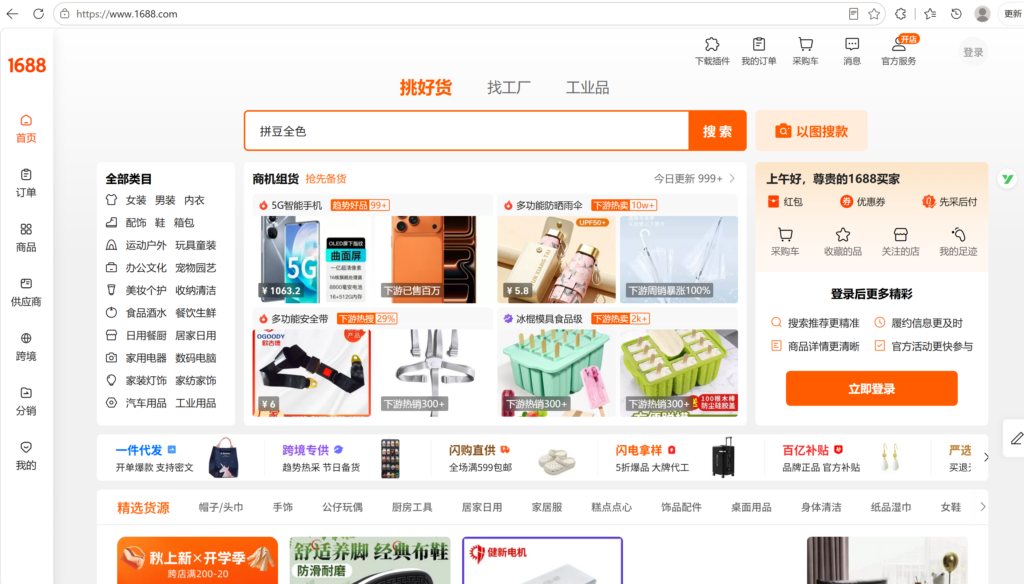Click 以图搜款 image search button

click(x=811, y=131)
